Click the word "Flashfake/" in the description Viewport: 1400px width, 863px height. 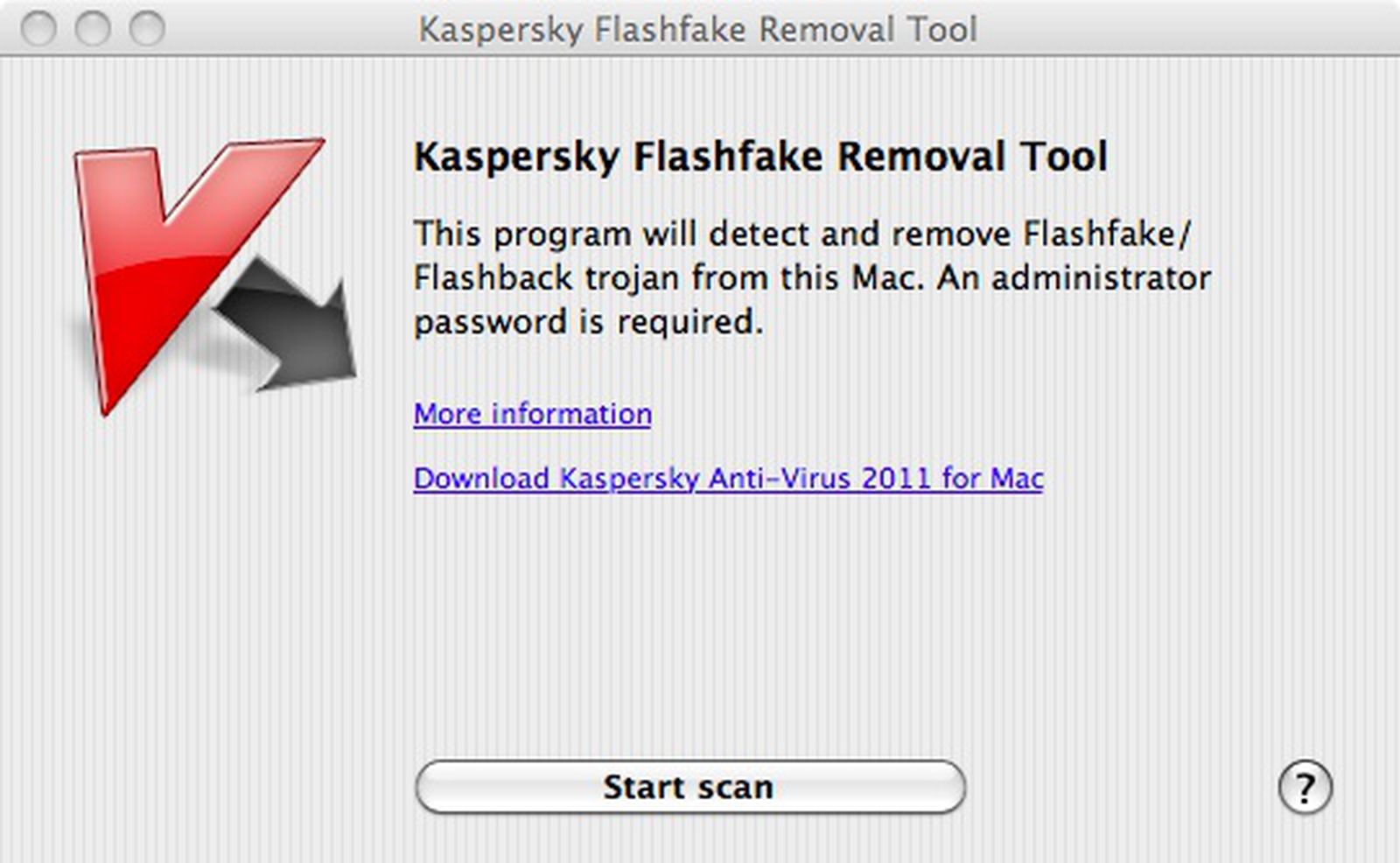click(x=1107, y=234)
